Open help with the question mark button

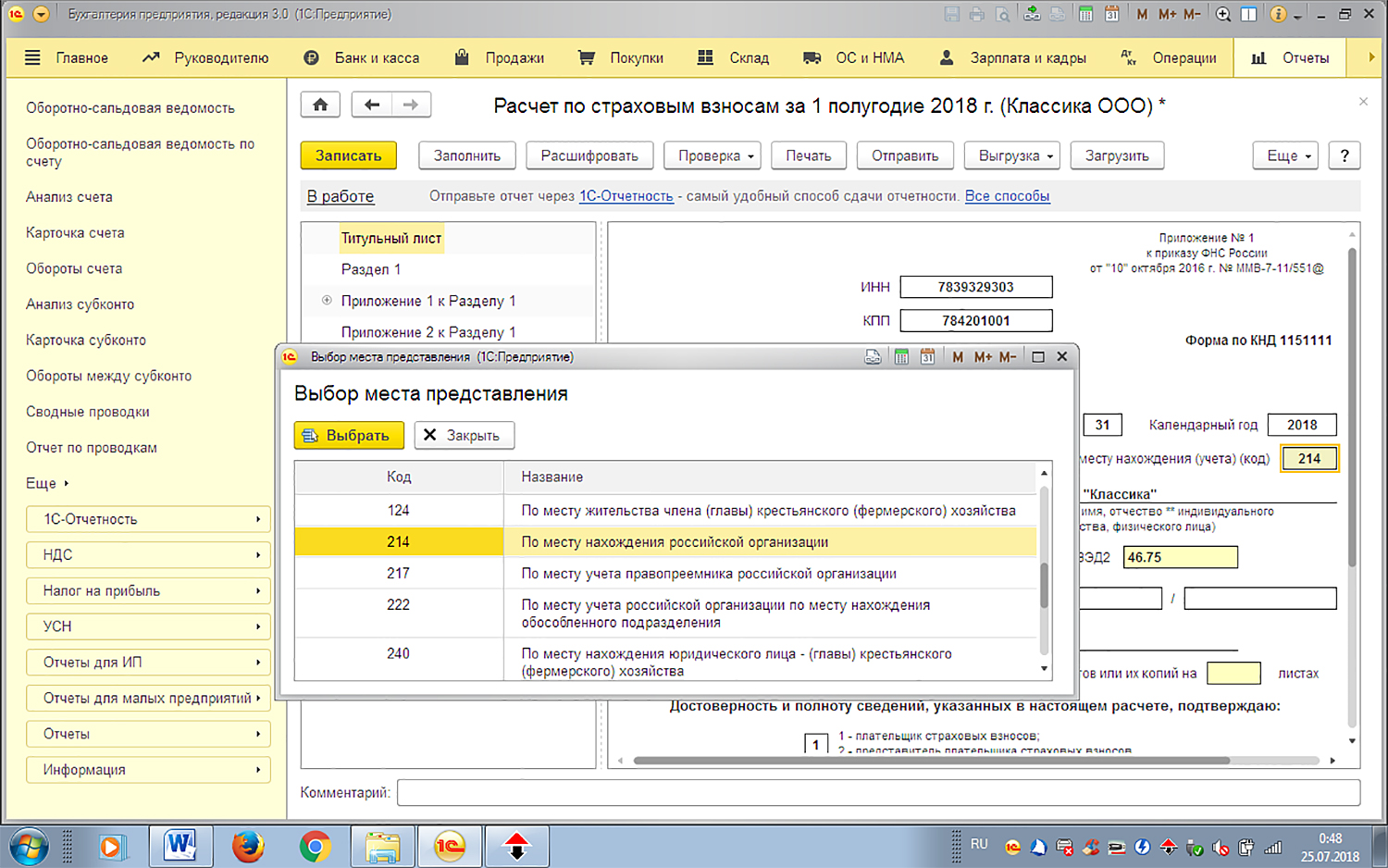(1344, 155)
